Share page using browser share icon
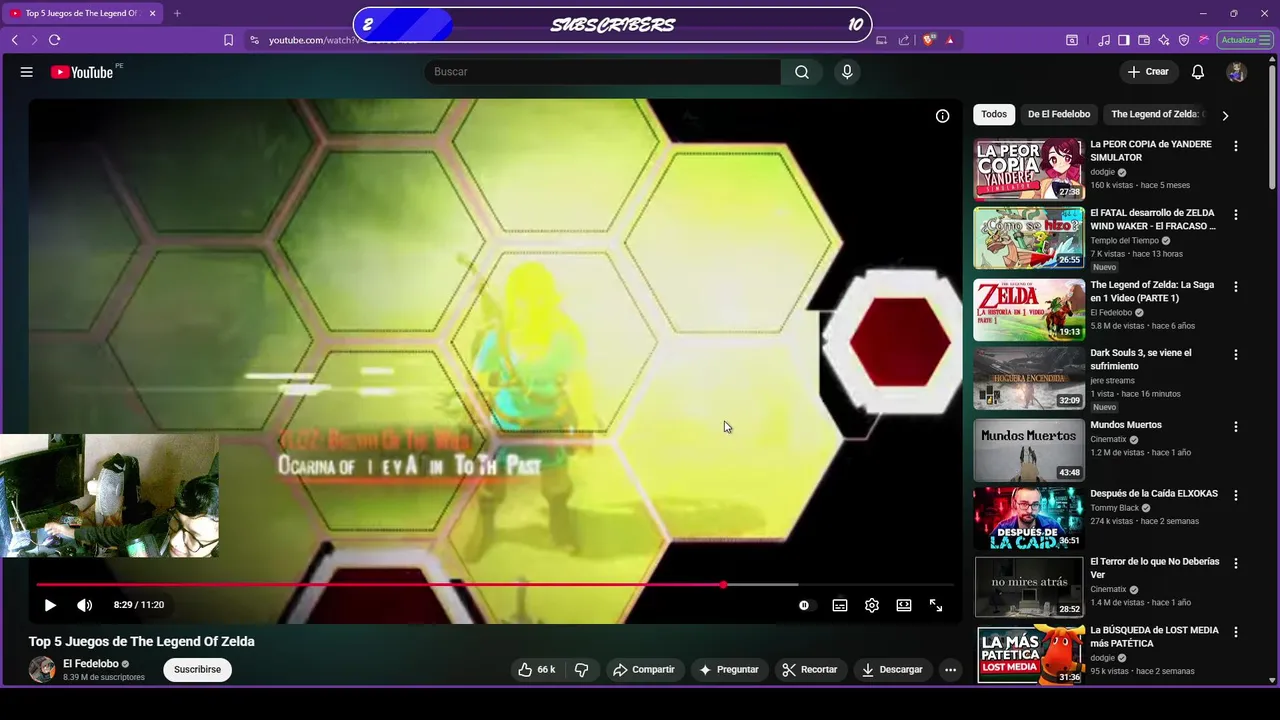Screen dimensions: 1280x720 point(904,40)
